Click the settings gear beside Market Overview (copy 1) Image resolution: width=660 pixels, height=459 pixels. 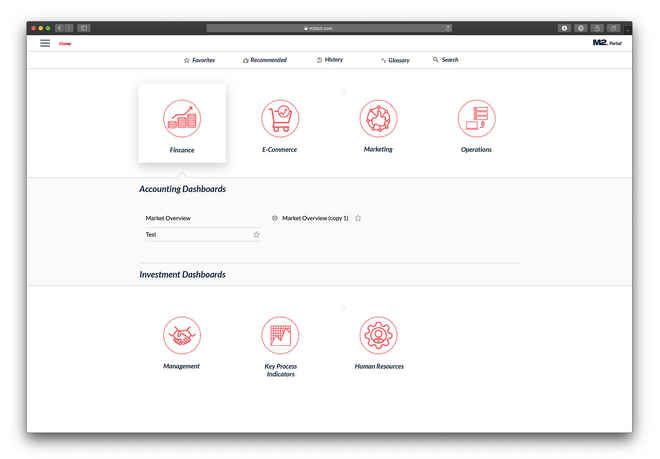(275, 218)
